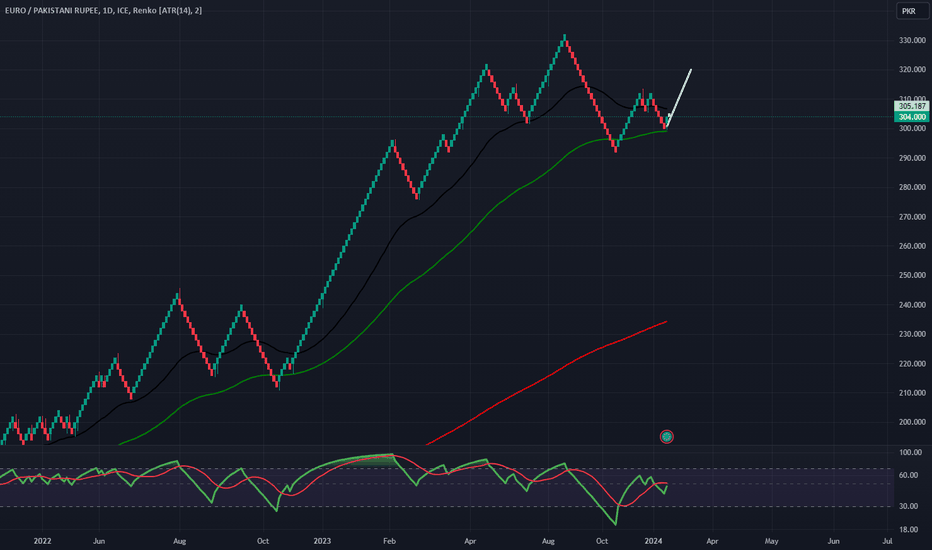Click the 2023 time axis label
This screenshot has width=932, height=550.
[x=322, y=541]
